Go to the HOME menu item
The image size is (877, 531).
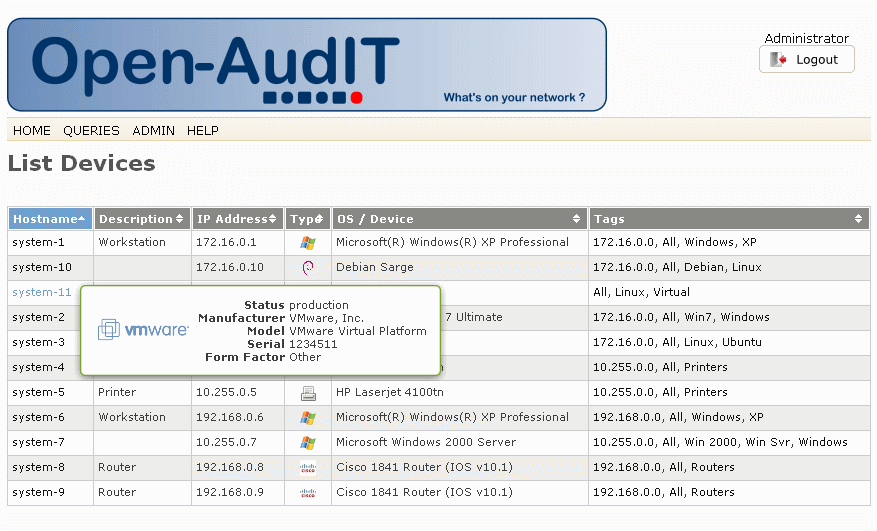32,131
